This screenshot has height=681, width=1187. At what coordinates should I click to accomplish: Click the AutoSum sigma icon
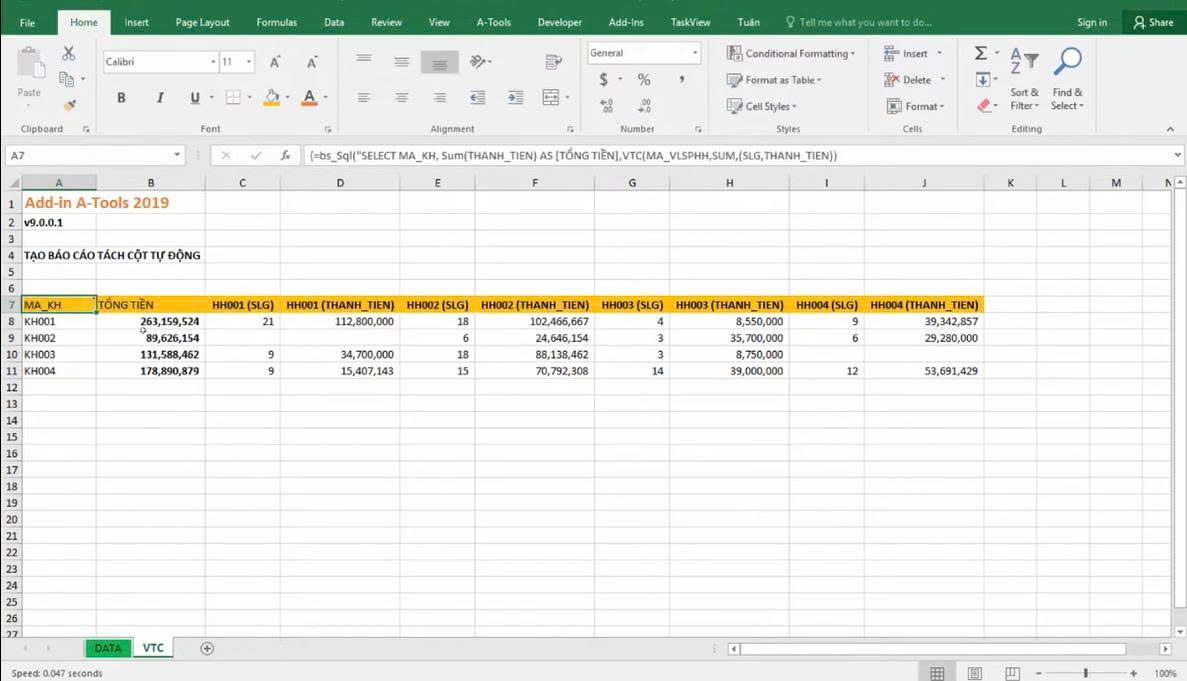(981, 53)
